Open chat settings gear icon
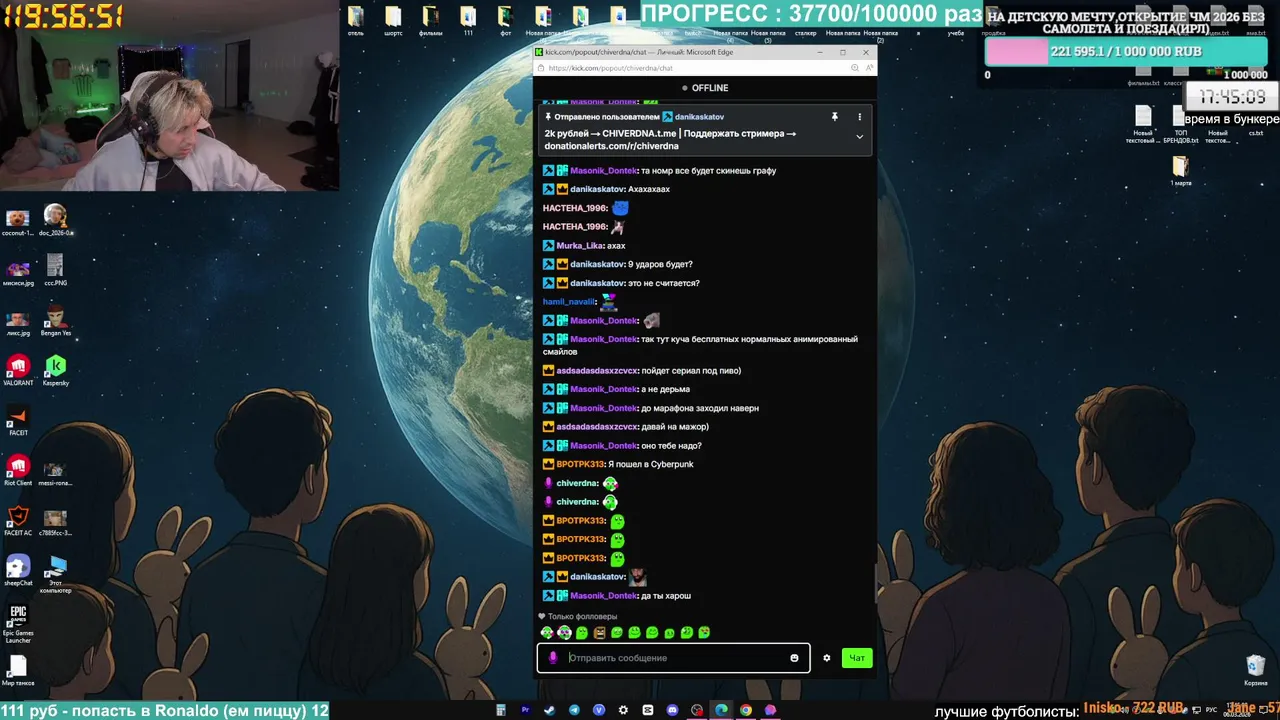Viewport: 1280px width, 720px height. pyautogui.click(x=826, y=658)
